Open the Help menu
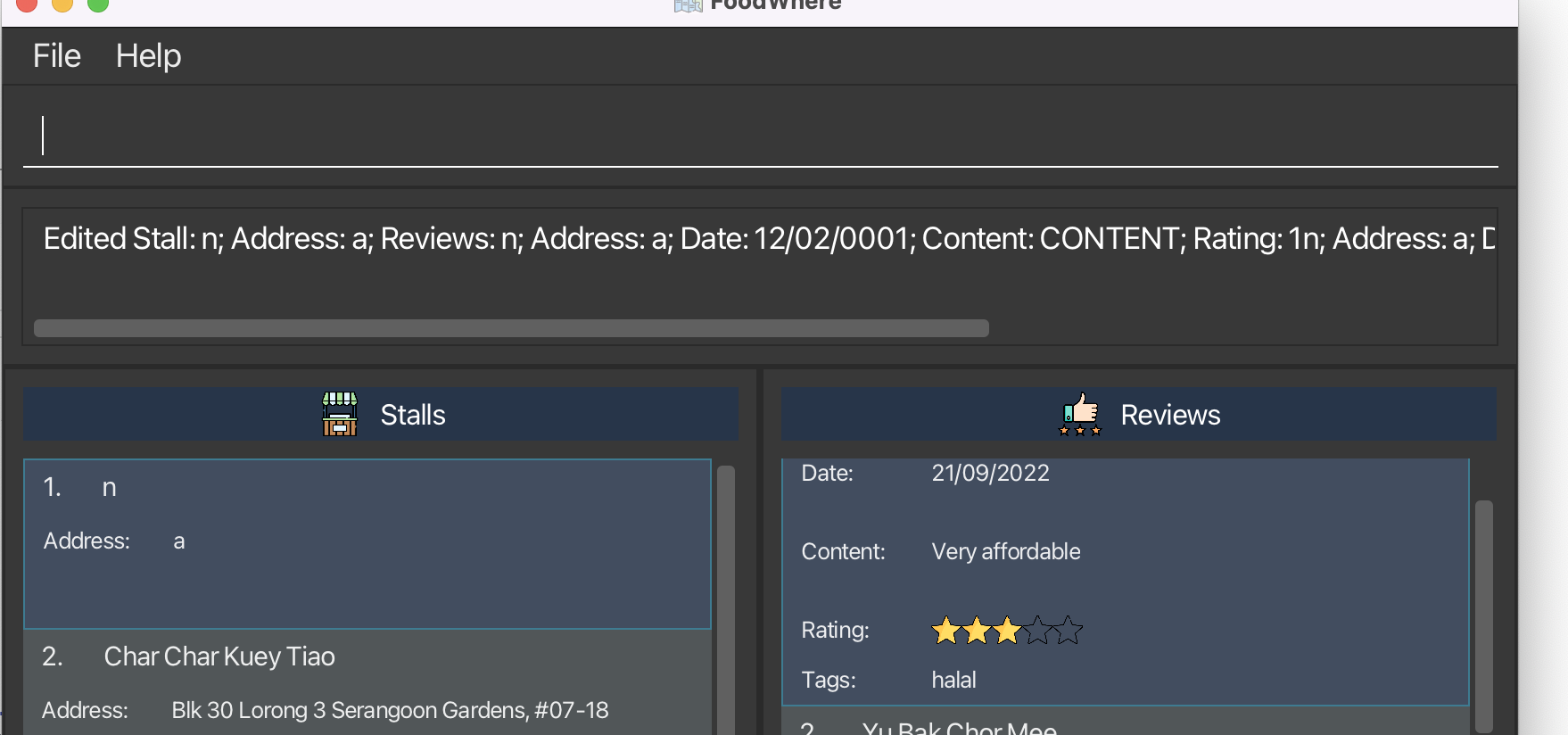 [148, 56]
